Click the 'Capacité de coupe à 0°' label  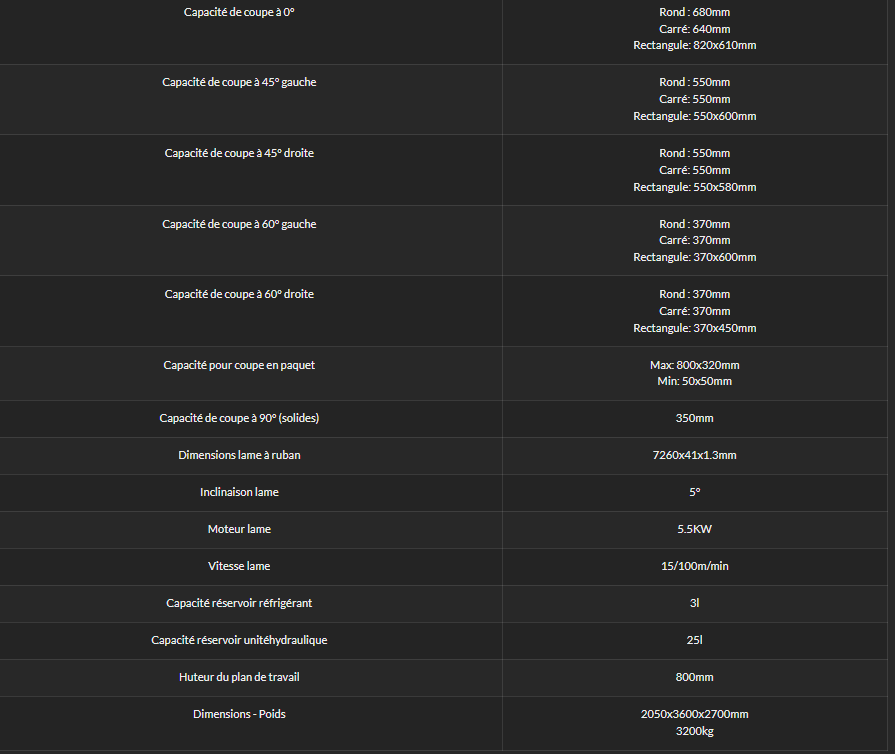(x=239, y=12)
